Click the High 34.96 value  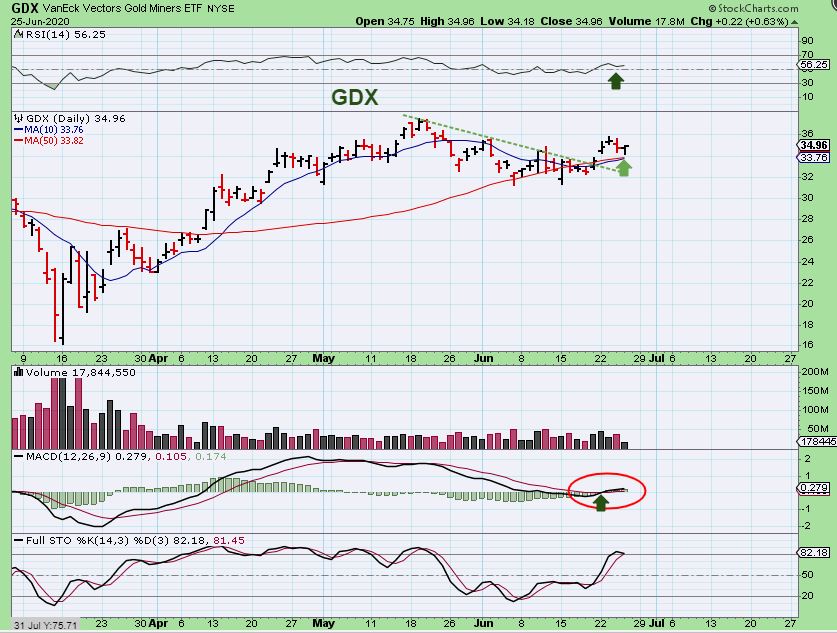[447, 21]
